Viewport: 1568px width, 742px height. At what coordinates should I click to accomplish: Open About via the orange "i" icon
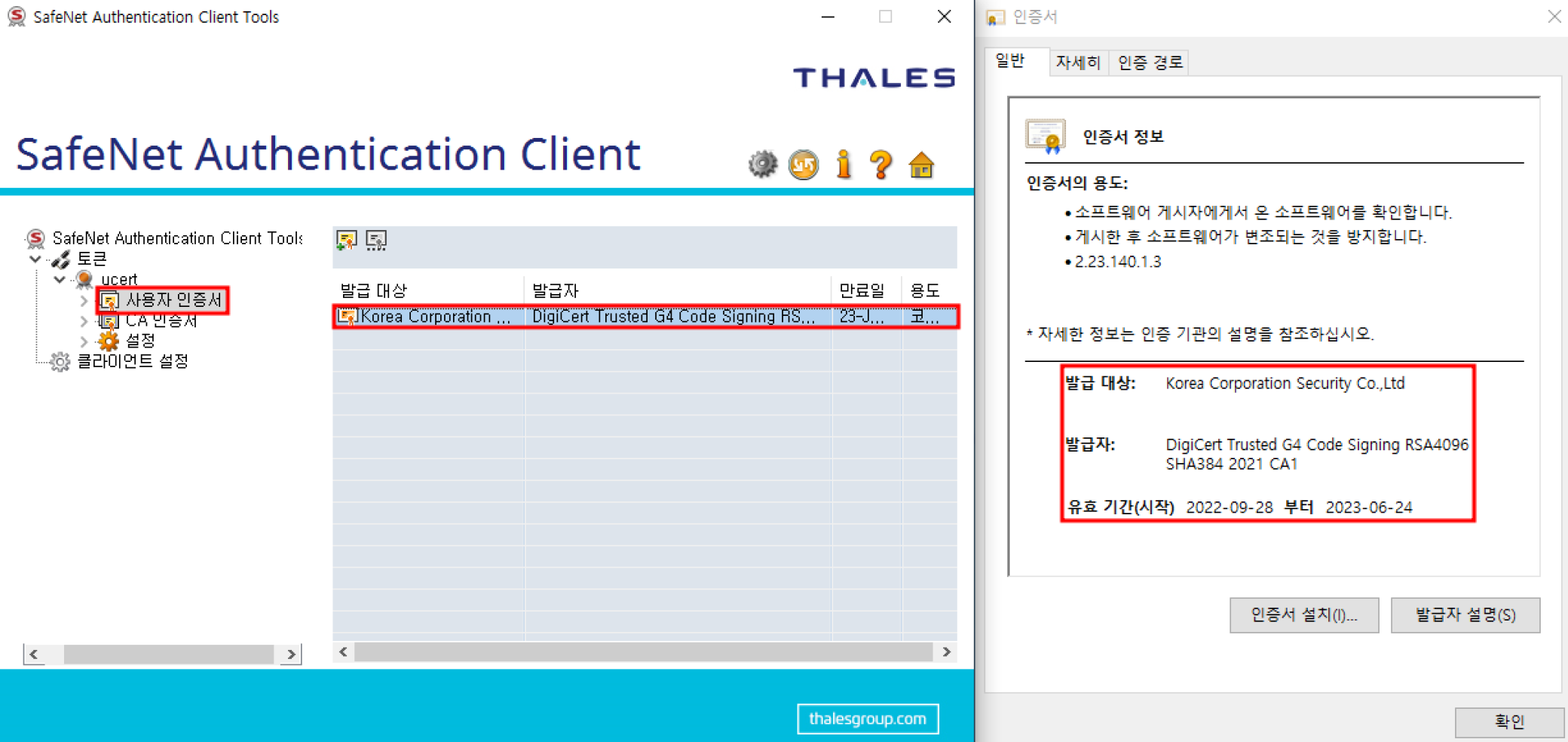coord(844,164)
